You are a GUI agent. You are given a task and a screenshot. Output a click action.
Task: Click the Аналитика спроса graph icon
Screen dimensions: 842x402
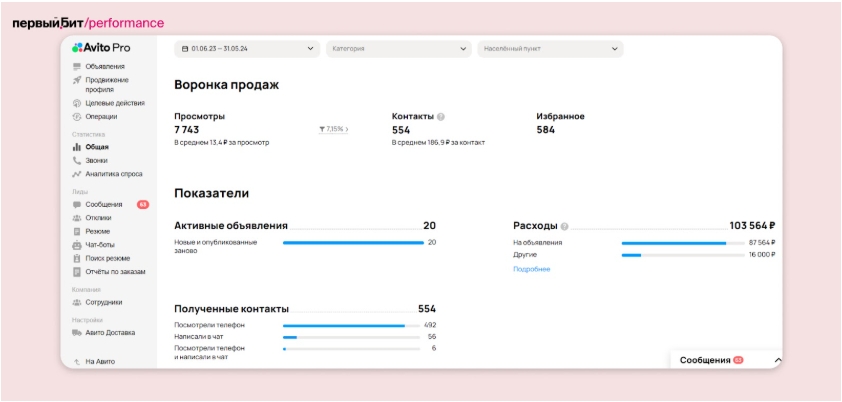point(77,174)
